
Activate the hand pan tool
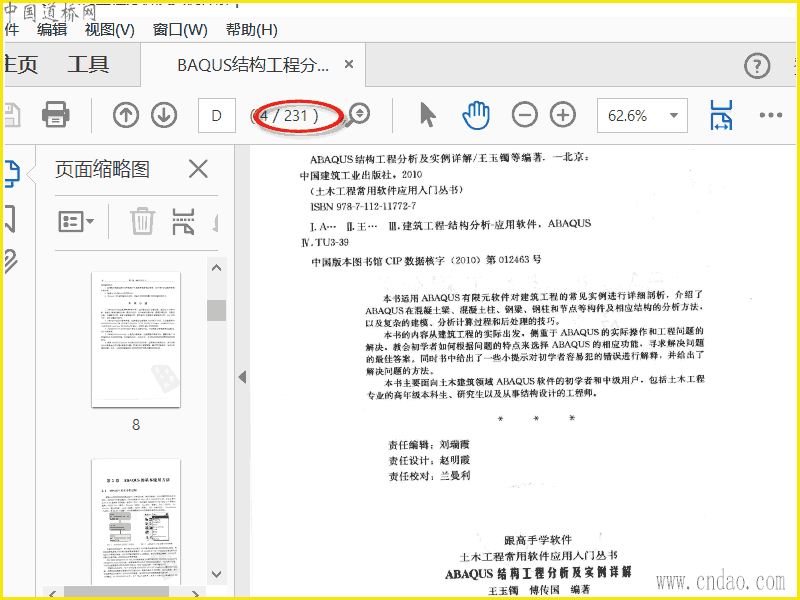476,115
